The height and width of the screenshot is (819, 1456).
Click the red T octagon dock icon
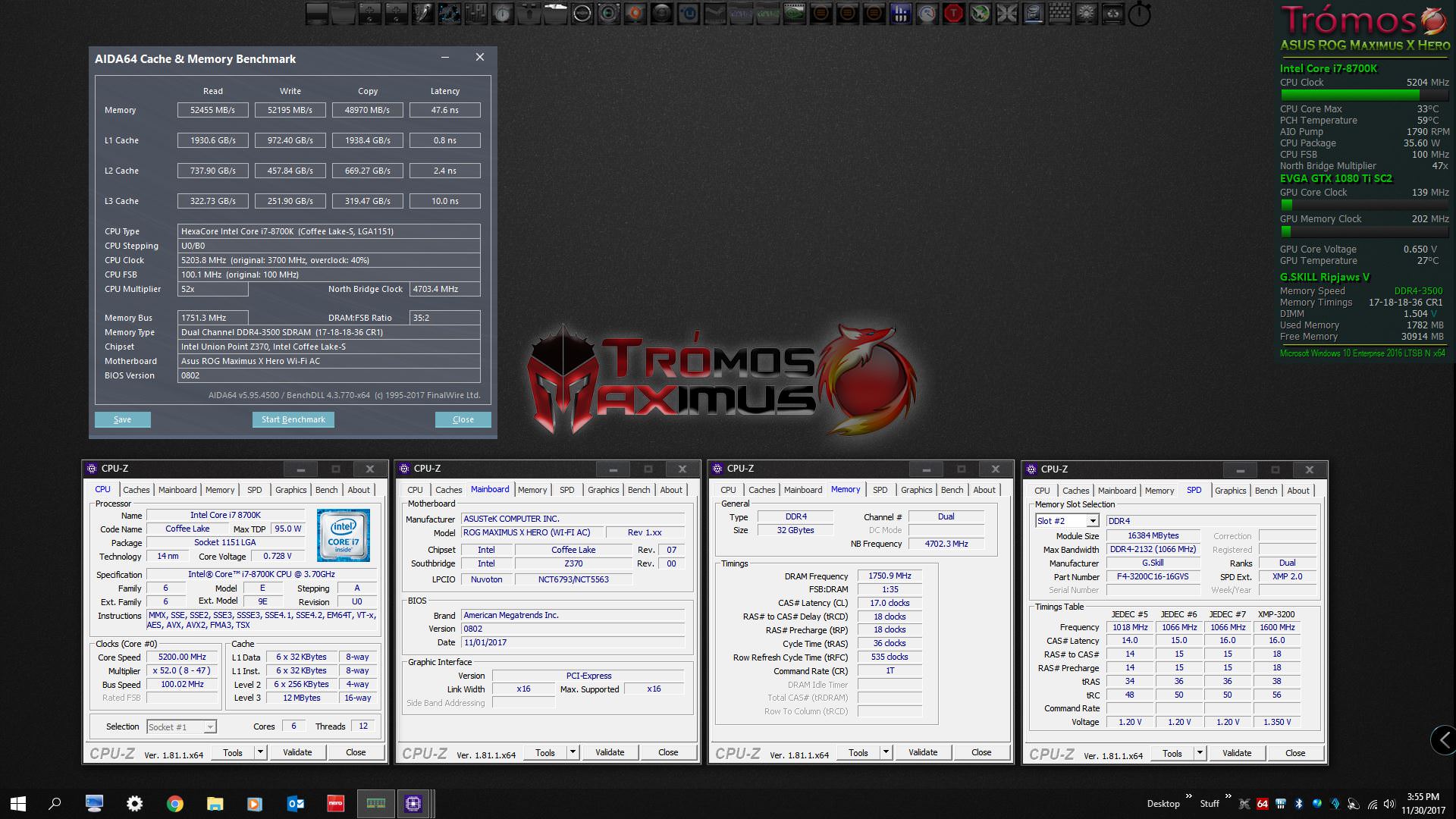point(953,14)
